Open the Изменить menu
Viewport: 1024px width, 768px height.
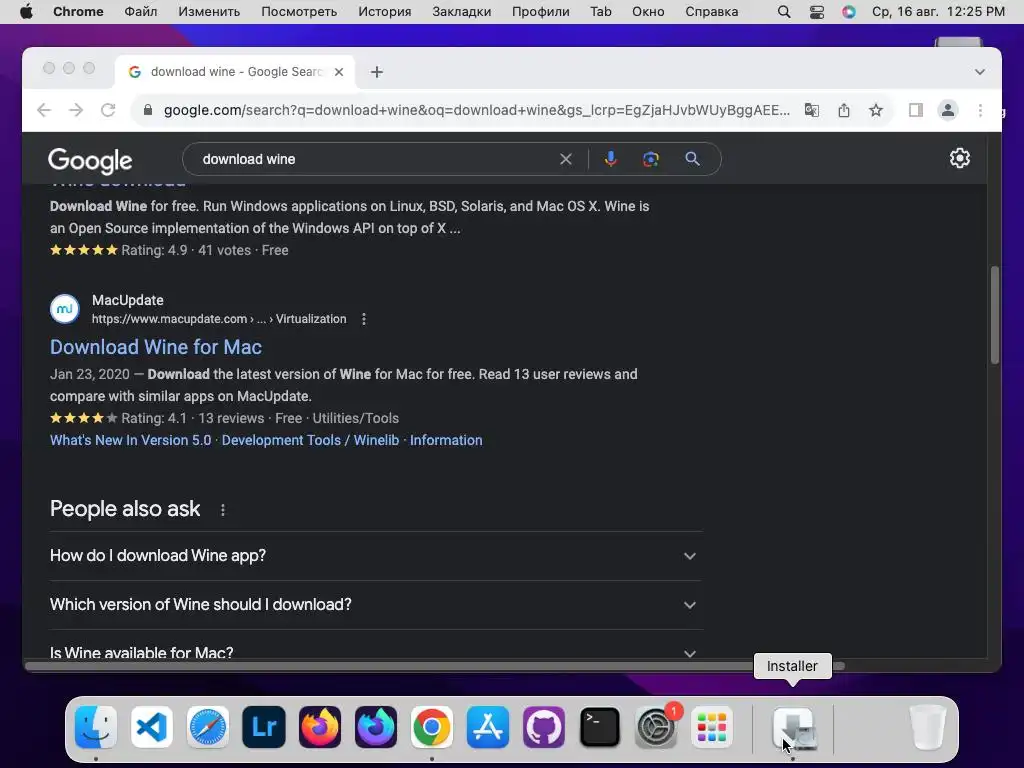pyautogui.click(x=209, y=12)
